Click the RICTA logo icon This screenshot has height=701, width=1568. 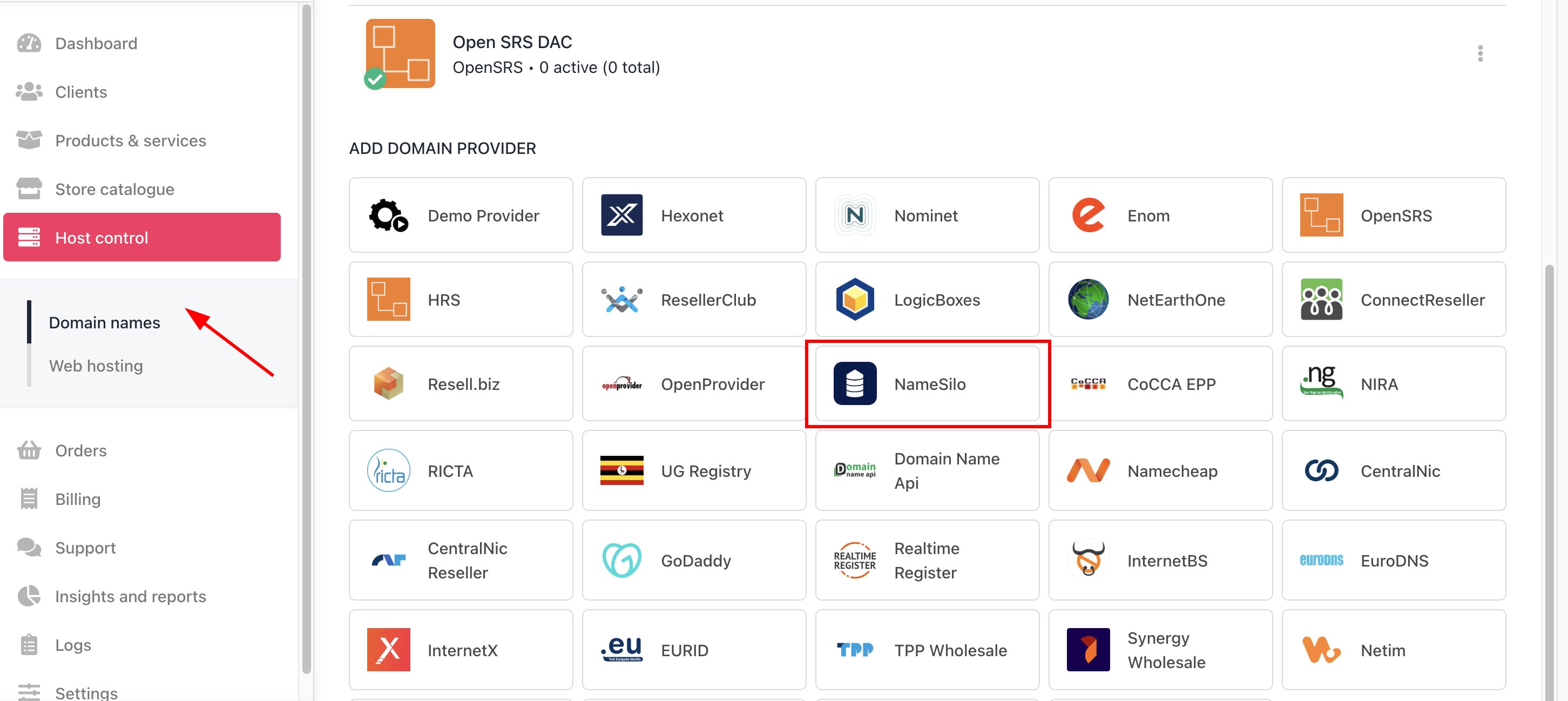tap(388, 471)
